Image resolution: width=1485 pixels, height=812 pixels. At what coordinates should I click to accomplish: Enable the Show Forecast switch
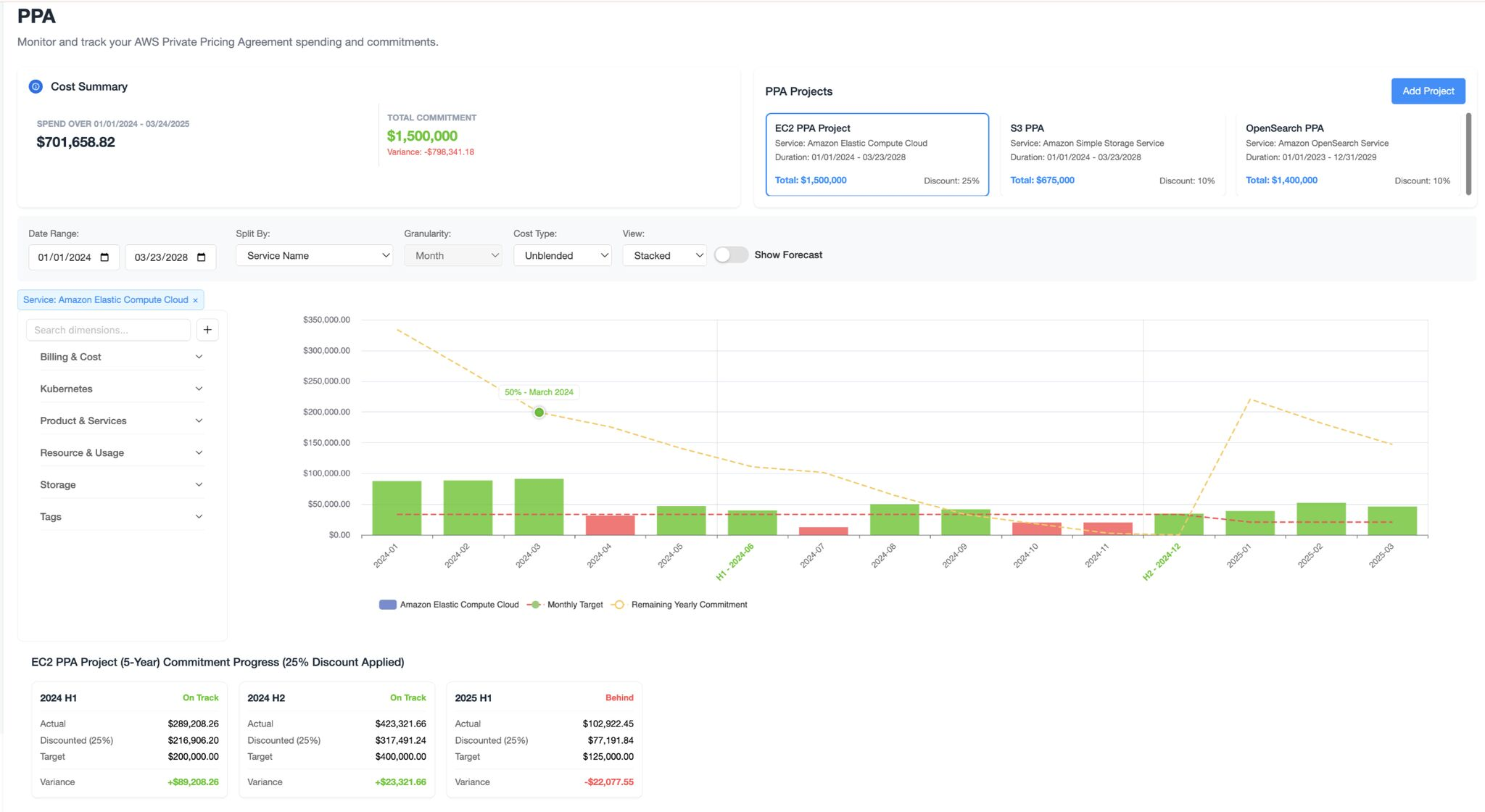coord(731,255)
